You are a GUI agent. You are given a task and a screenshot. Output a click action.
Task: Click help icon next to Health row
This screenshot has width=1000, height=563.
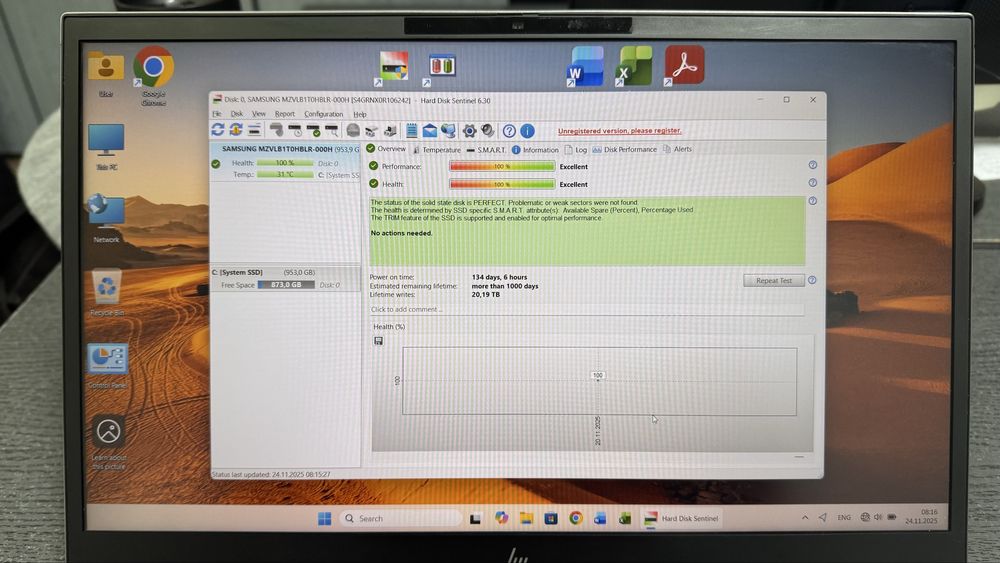pyautogui.click(x=812, y=183)
